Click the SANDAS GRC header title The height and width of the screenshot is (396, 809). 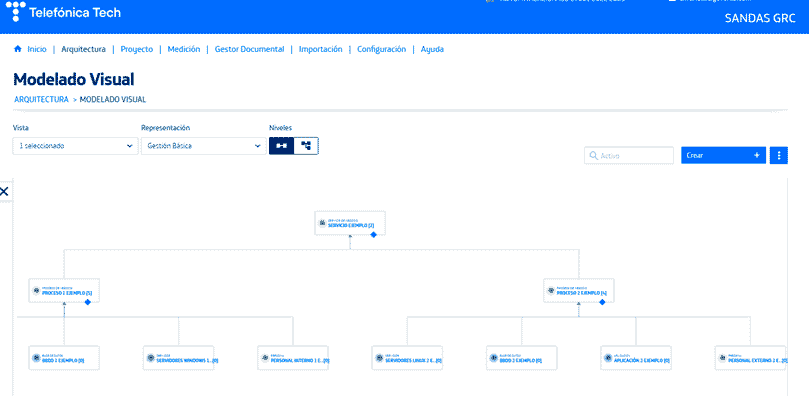tap(760, 18)
